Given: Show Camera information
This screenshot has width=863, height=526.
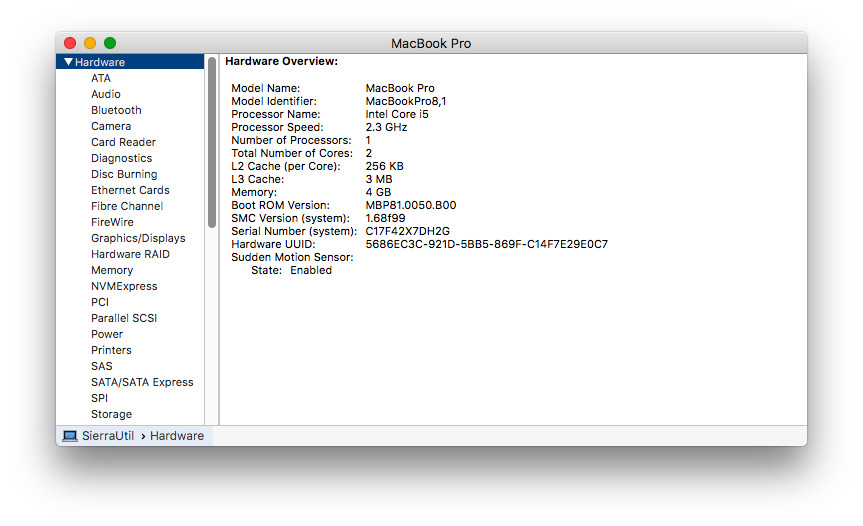Looking at the screenshot, I should coord(111,126).
